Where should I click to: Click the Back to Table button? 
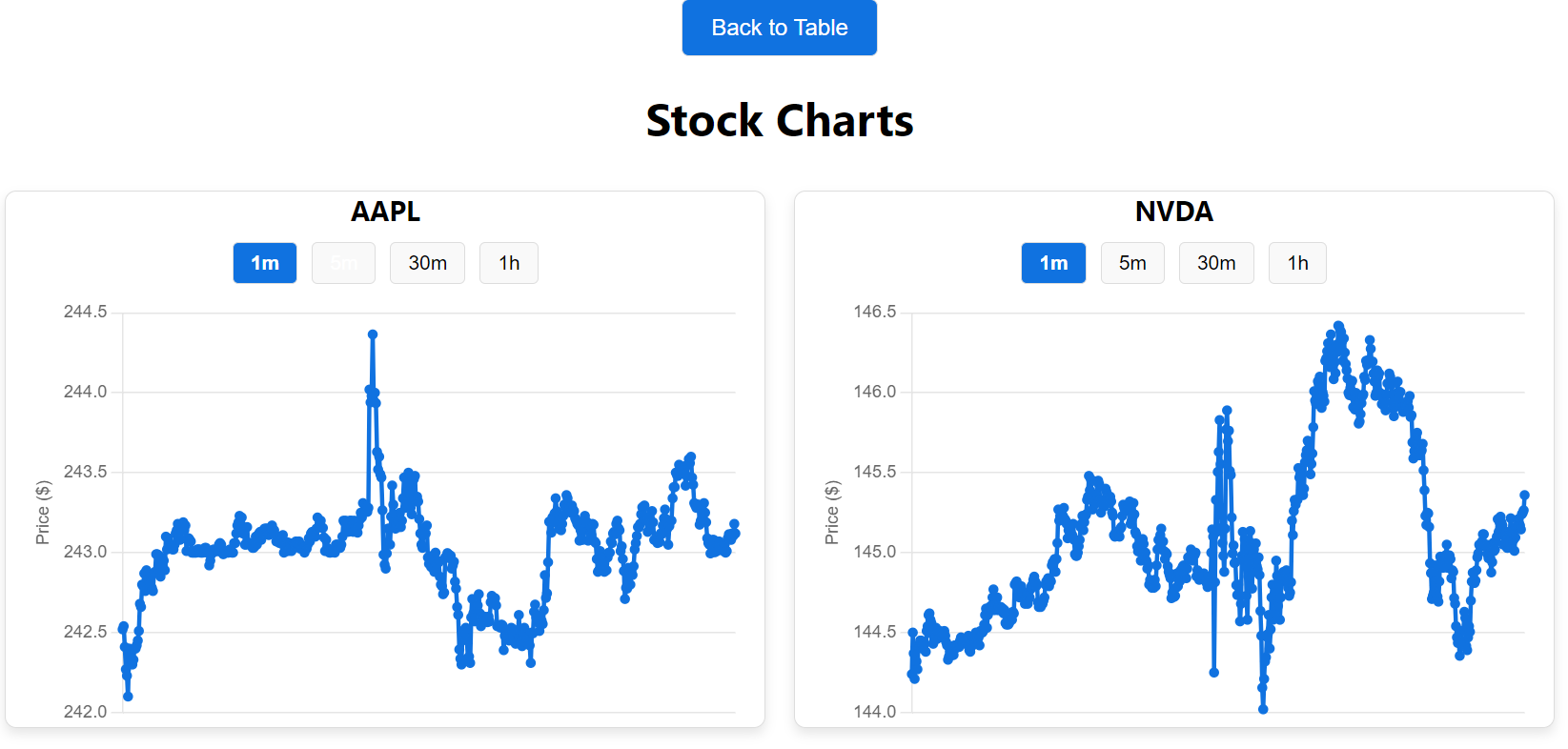pos(779,28)
